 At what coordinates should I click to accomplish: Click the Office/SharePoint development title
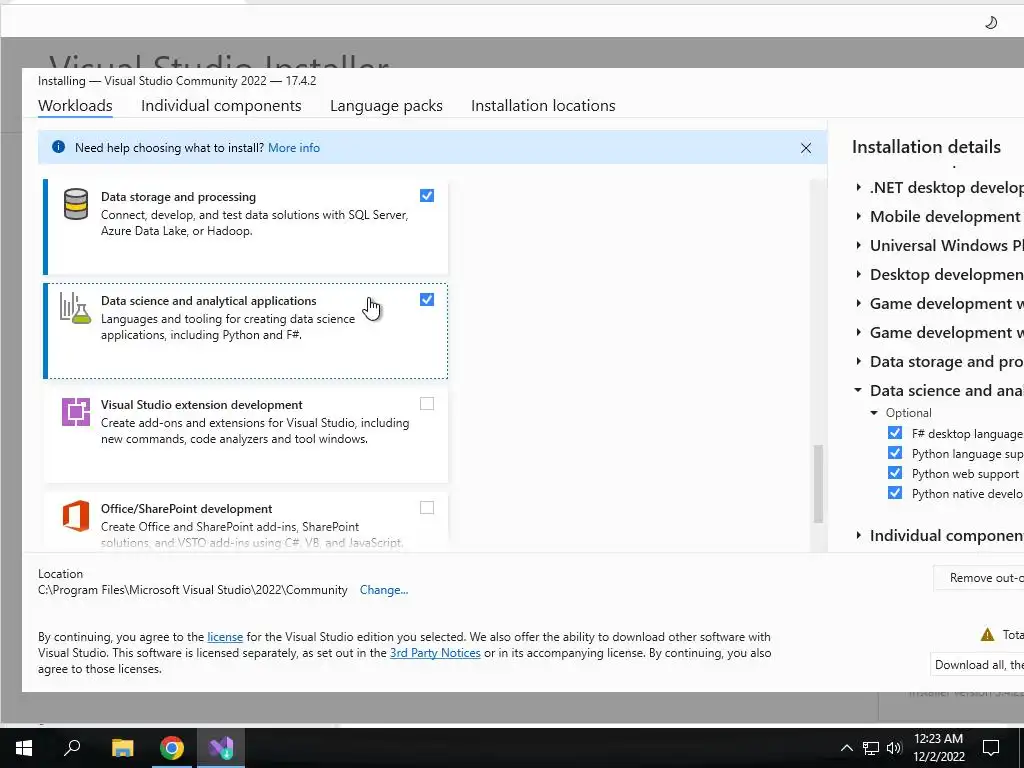tap(187, 509)
